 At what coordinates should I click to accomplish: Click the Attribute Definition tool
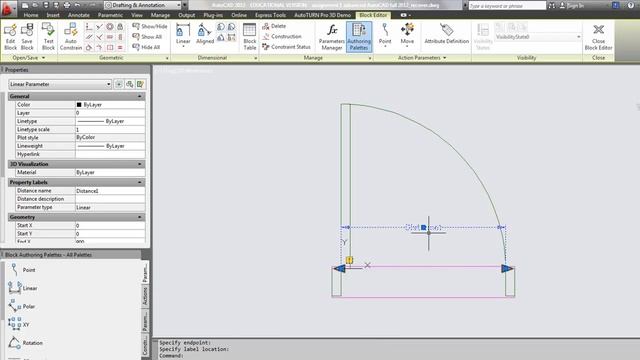coord(447,33)
